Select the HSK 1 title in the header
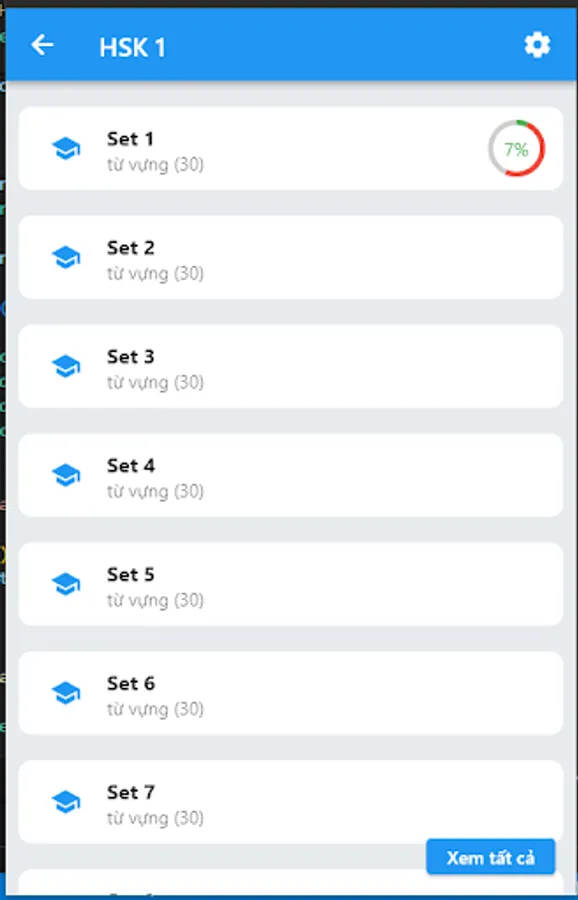 pyautogui.click(x=133, y=47)
